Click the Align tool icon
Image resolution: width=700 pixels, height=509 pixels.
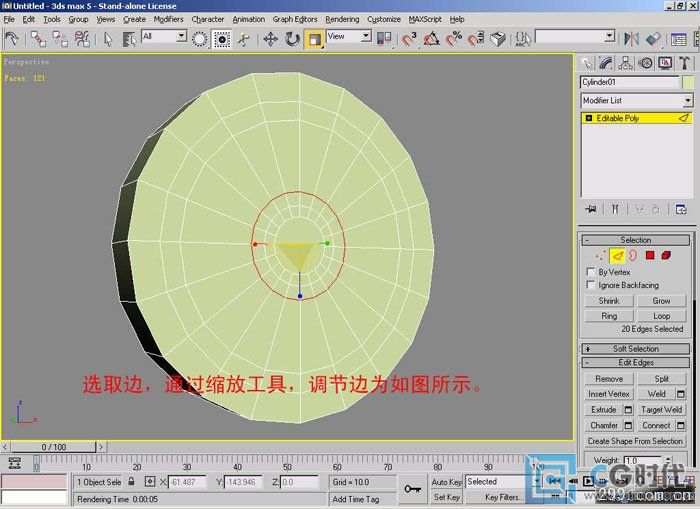point(653,39)
